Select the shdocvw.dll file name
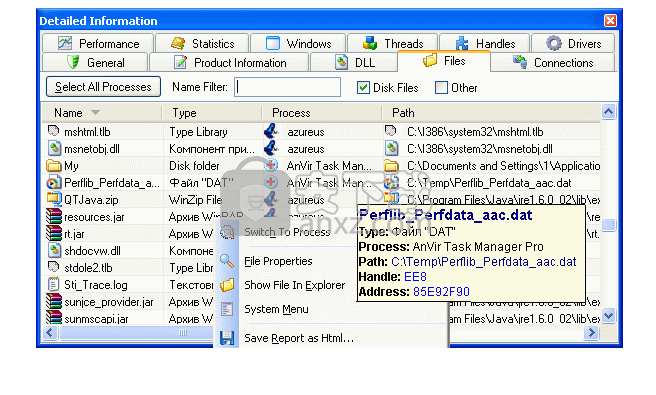Screen dimensions: 656x395 pyautogui.click(x=92, y=251)
